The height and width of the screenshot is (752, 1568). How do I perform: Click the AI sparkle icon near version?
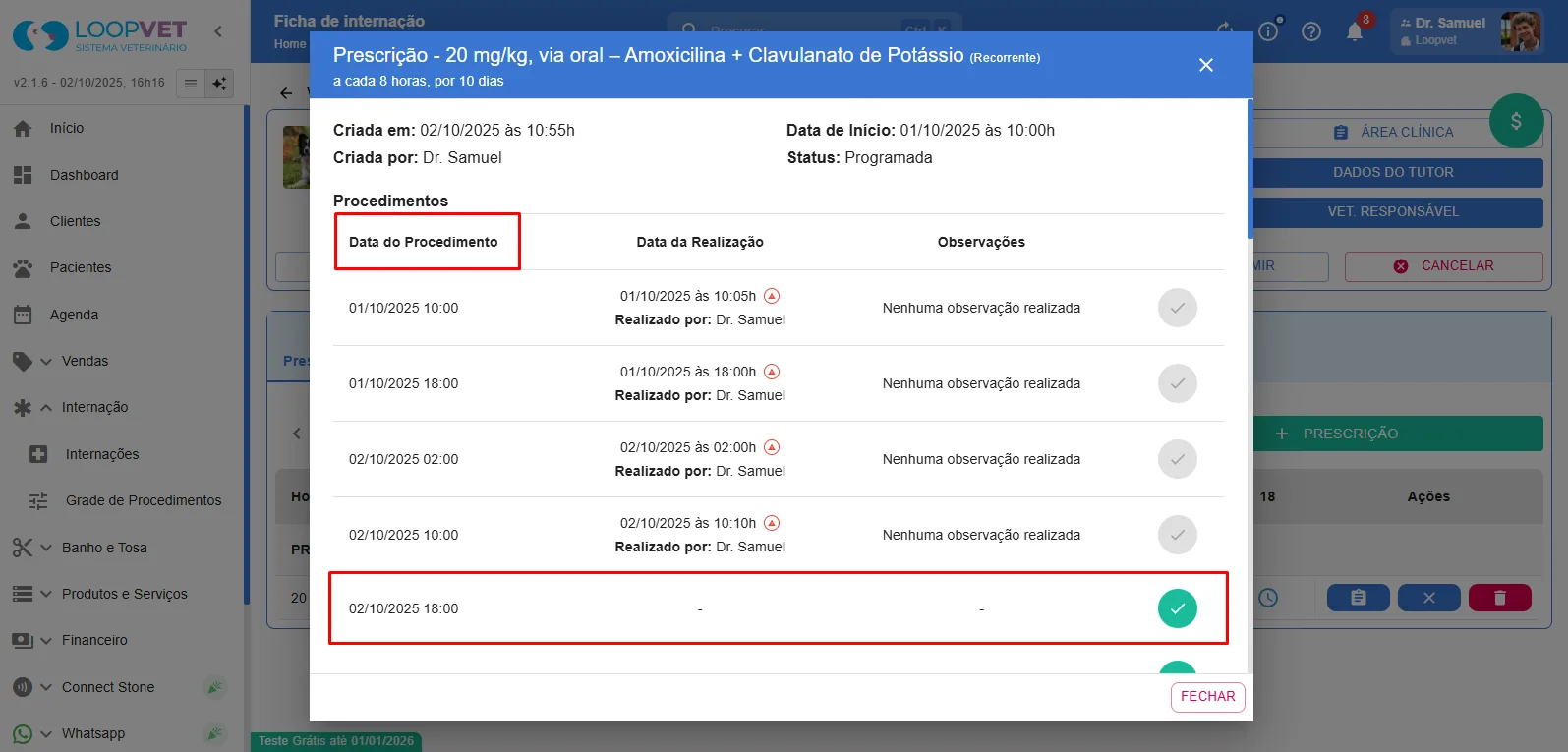click(x=219, y=84)
